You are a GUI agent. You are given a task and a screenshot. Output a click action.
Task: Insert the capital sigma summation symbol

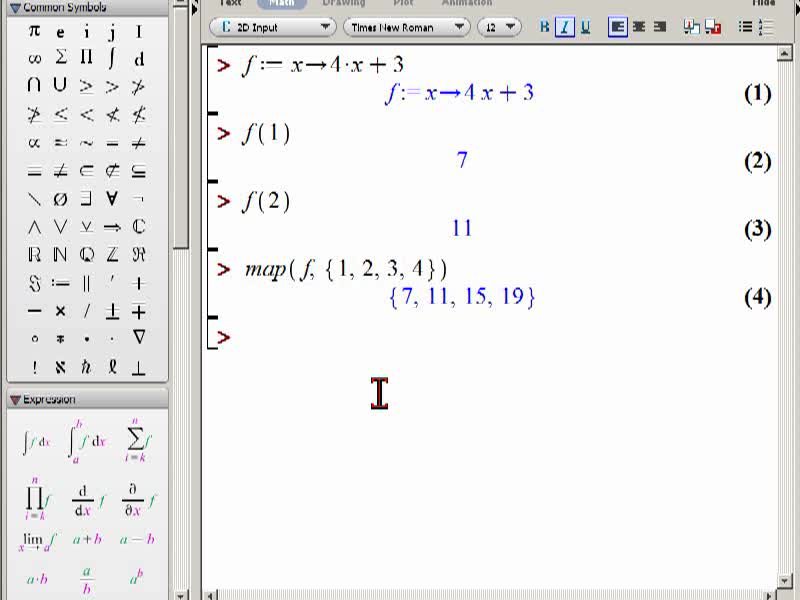click(61, 57)
